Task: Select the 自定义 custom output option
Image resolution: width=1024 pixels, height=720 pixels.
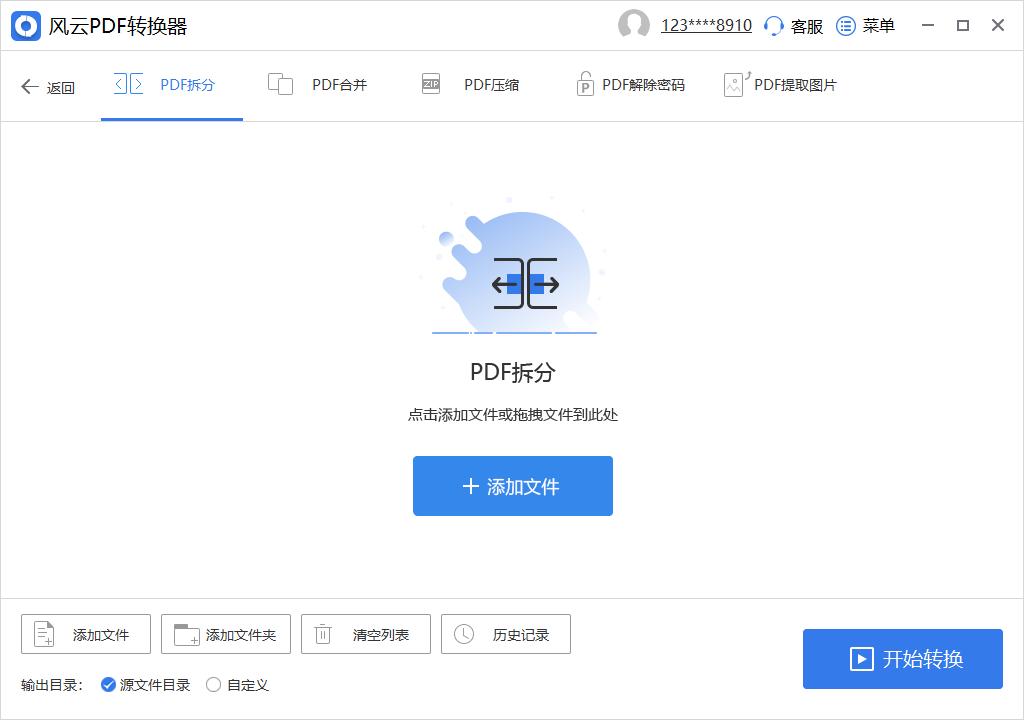Action: [x=212, y=684]
